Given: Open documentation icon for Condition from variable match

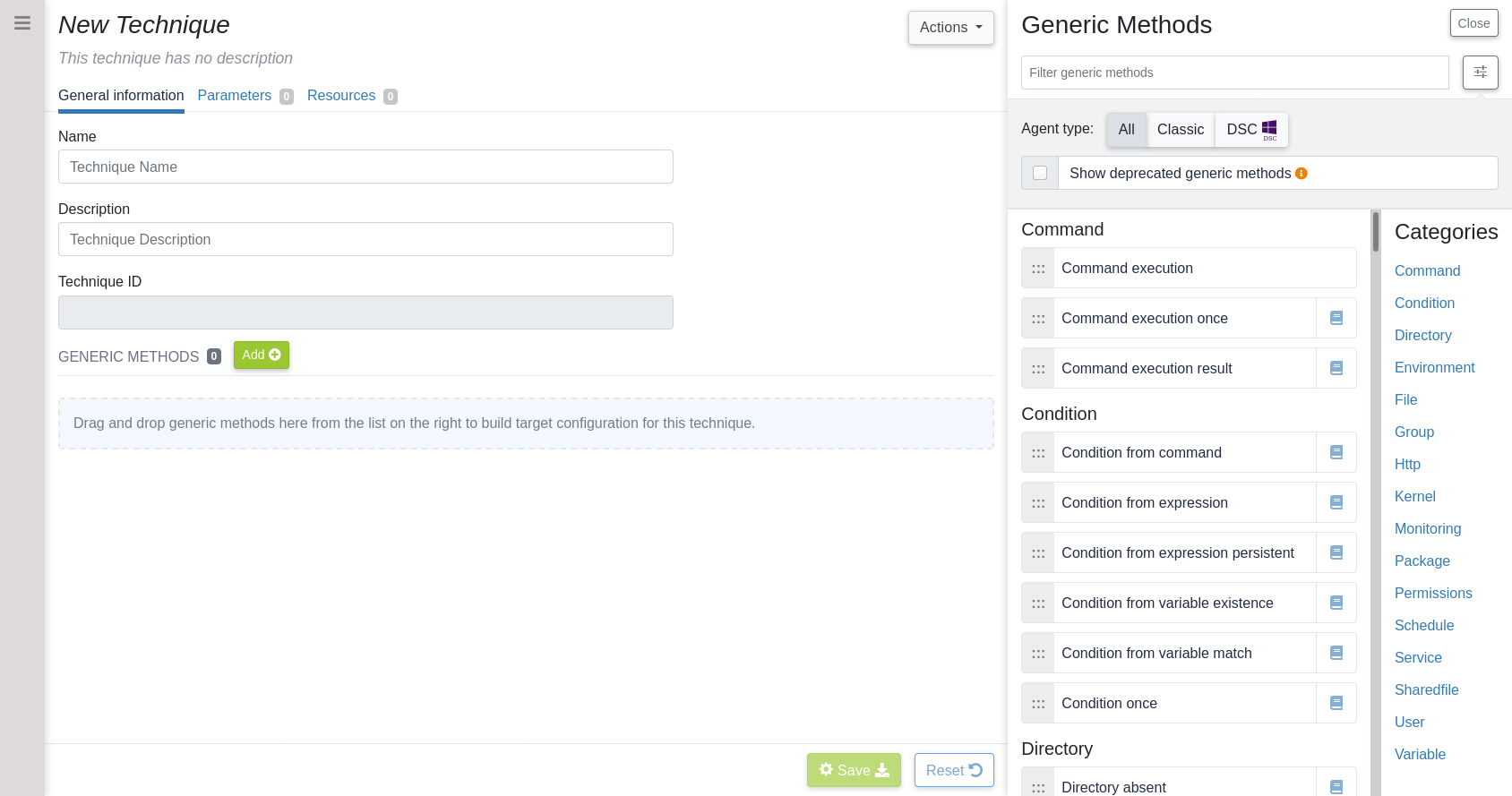Looking at the screenshot, I should click(1336, 653).
